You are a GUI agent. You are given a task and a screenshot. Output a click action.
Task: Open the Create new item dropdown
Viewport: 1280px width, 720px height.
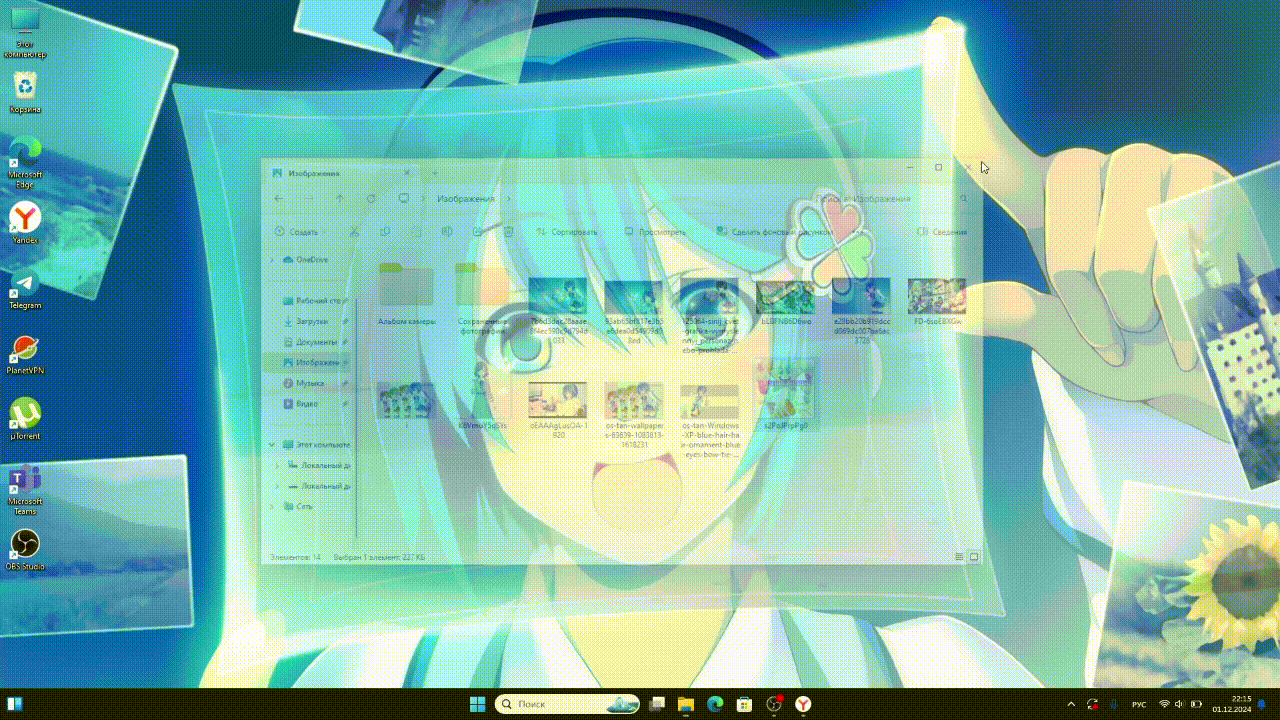pos(301,232)
